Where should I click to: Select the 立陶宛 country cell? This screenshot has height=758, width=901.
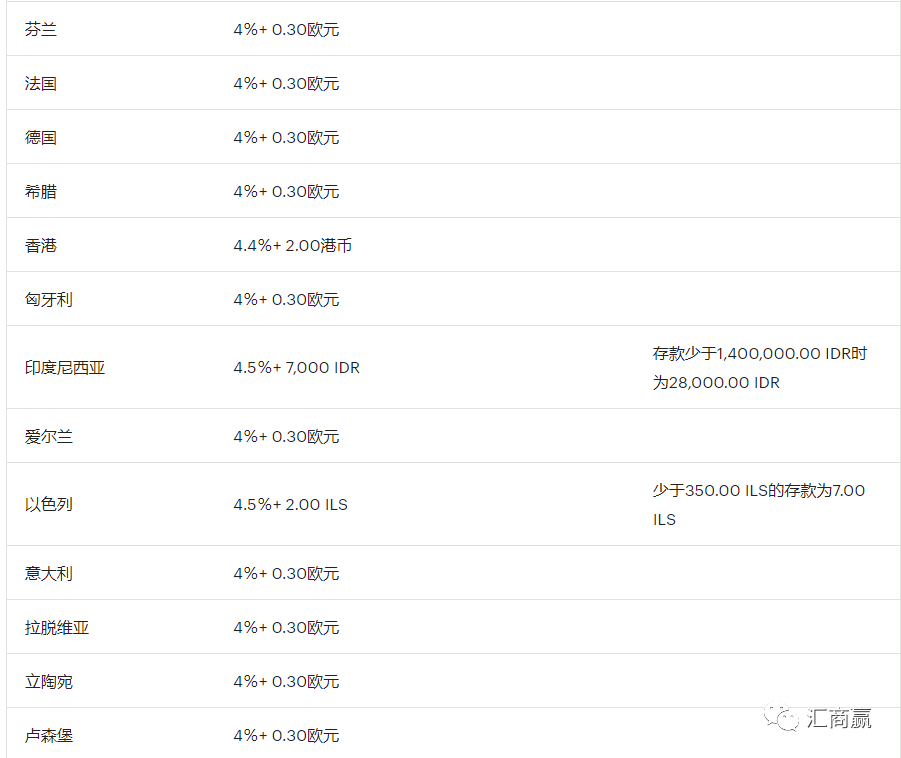[49, 681]
